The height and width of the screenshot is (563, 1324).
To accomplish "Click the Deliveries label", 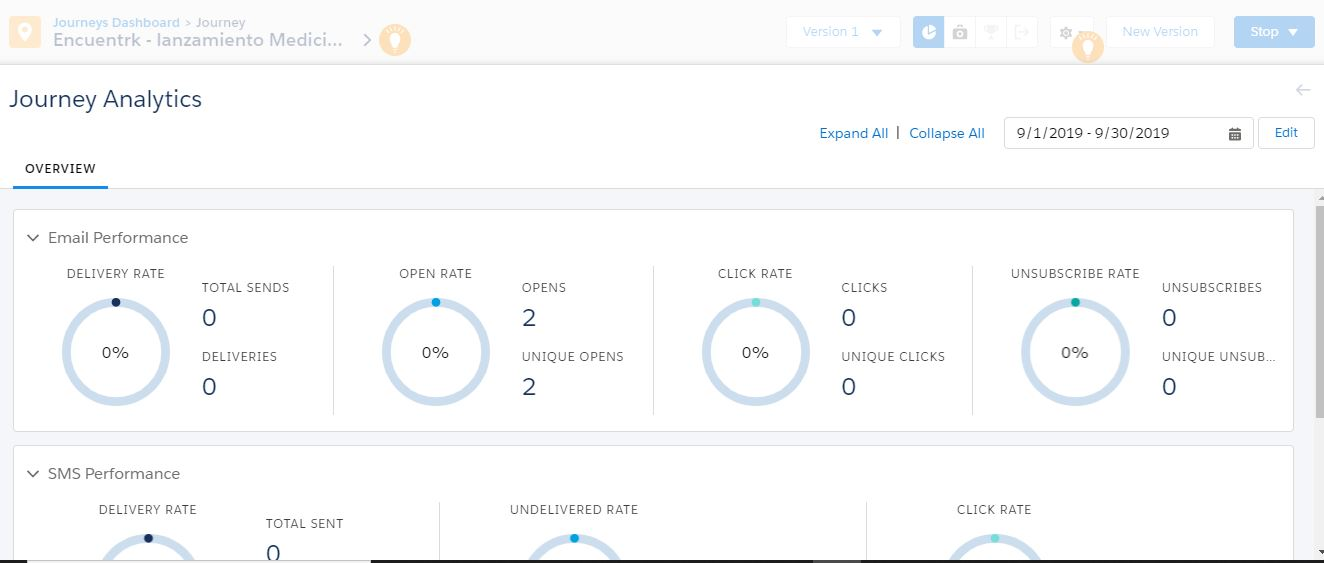I will point(239,357).
